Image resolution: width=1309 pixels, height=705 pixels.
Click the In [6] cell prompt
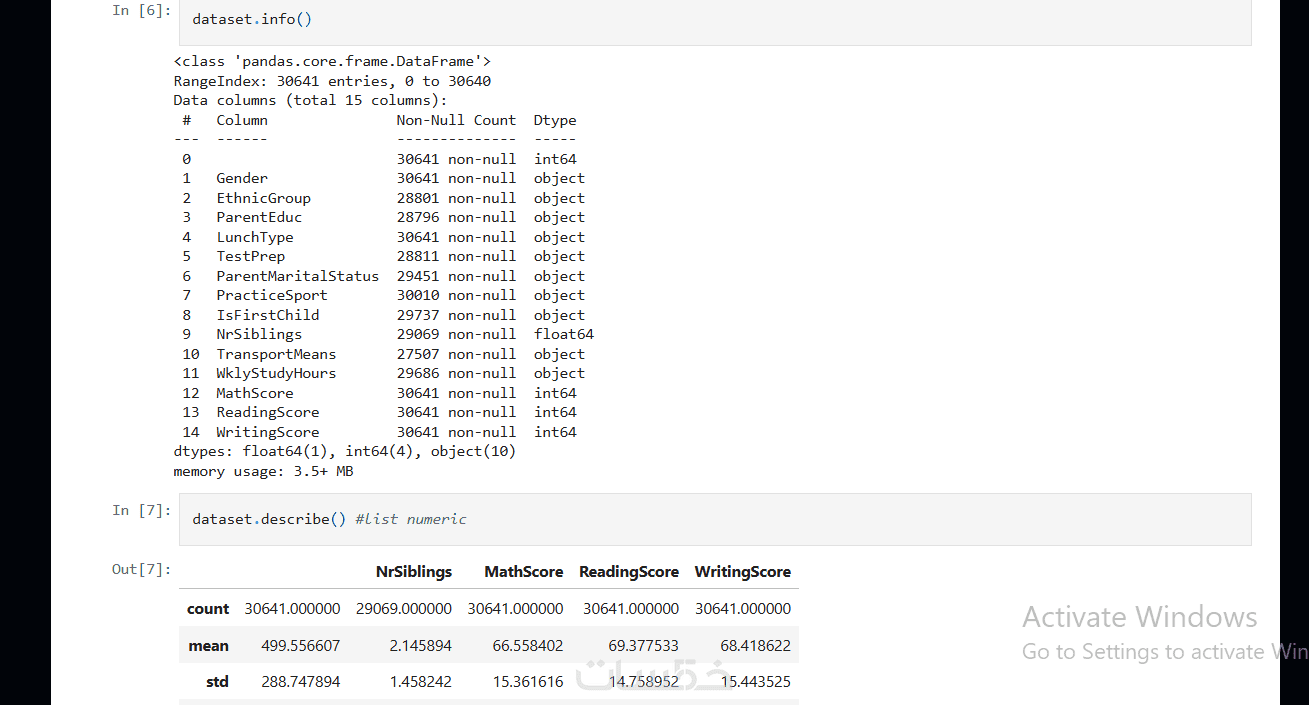coord(141,11)
